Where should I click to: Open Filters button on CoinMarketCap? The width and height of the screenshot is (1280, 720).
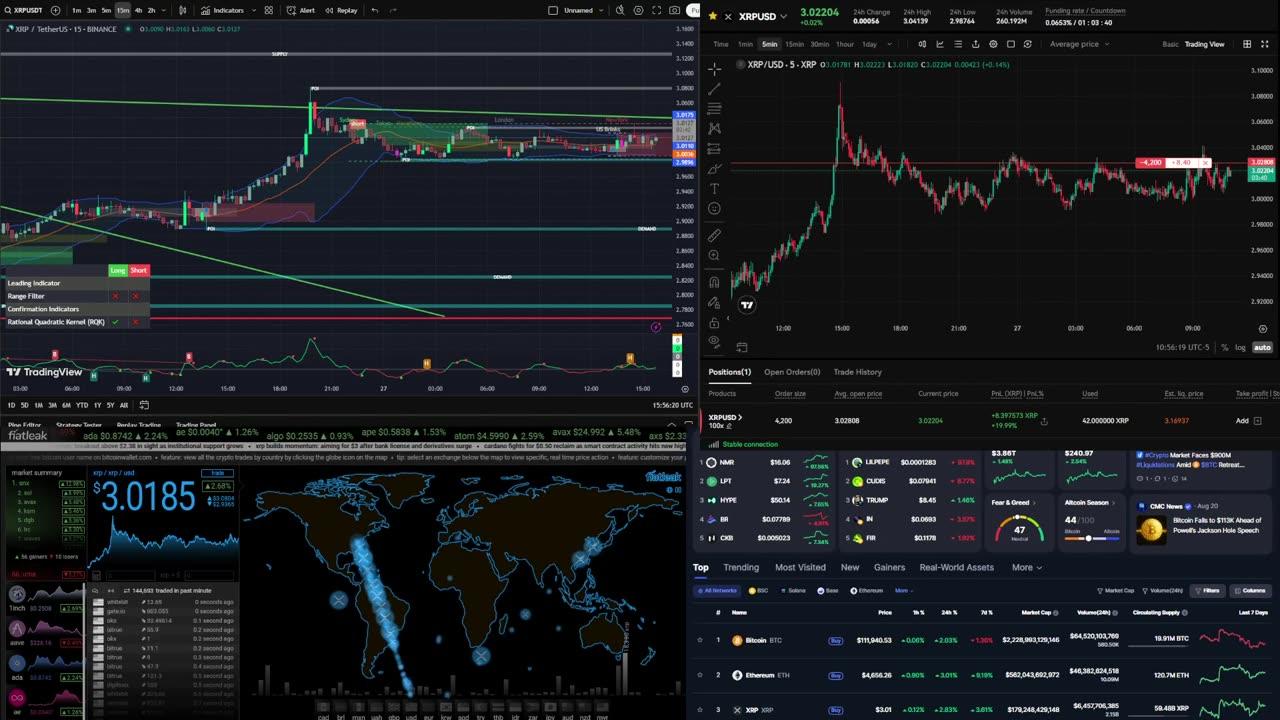pos(1208,591)
